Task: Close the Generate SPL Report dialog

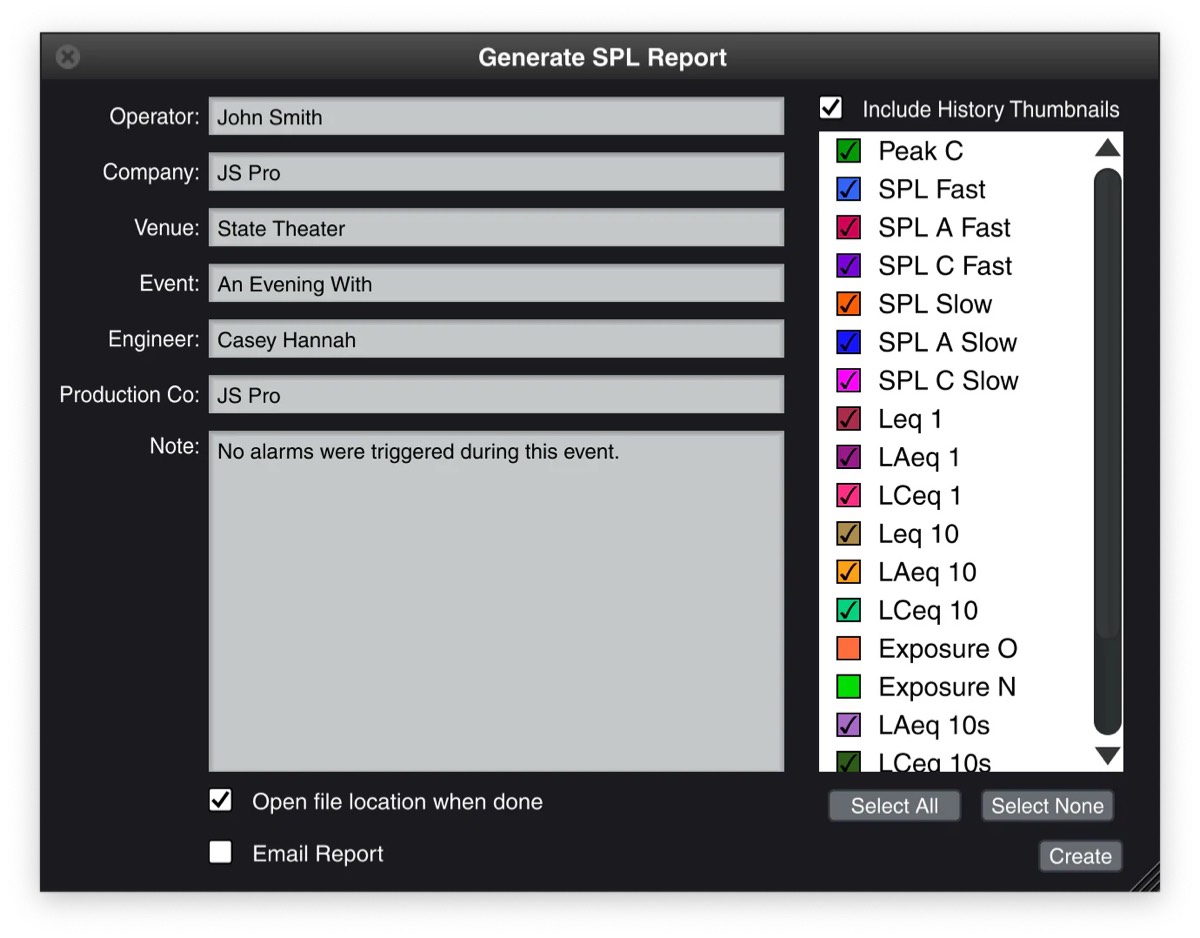Action: click(x=68, y=57)
